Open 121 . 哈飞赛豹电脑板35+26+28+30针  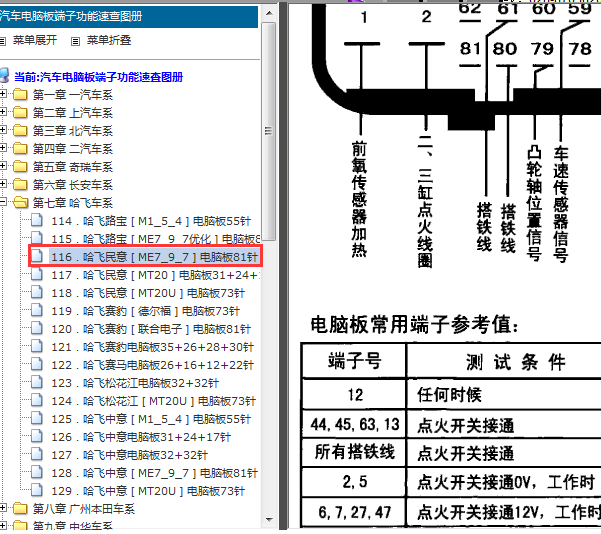pos(153,347)
